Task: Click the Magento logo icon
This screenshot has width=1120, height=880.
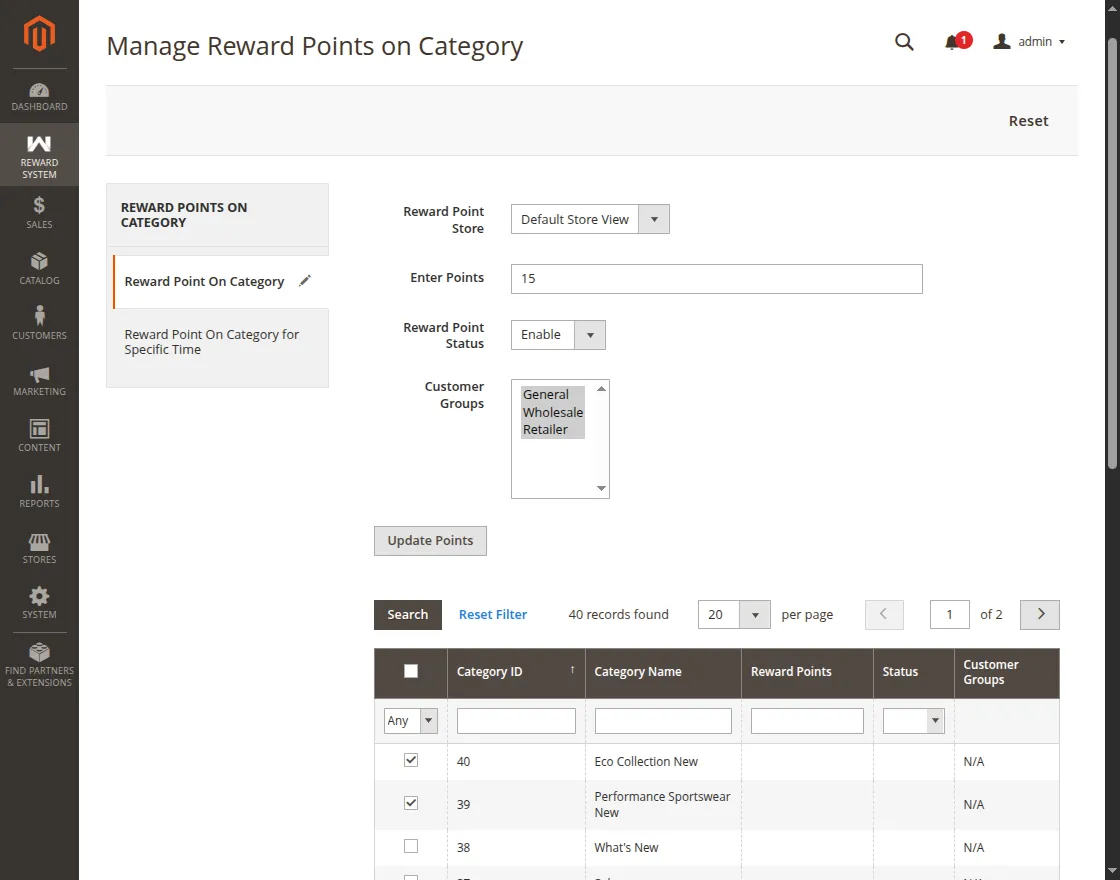Action: pyautogui.click(x=39, y=33)
